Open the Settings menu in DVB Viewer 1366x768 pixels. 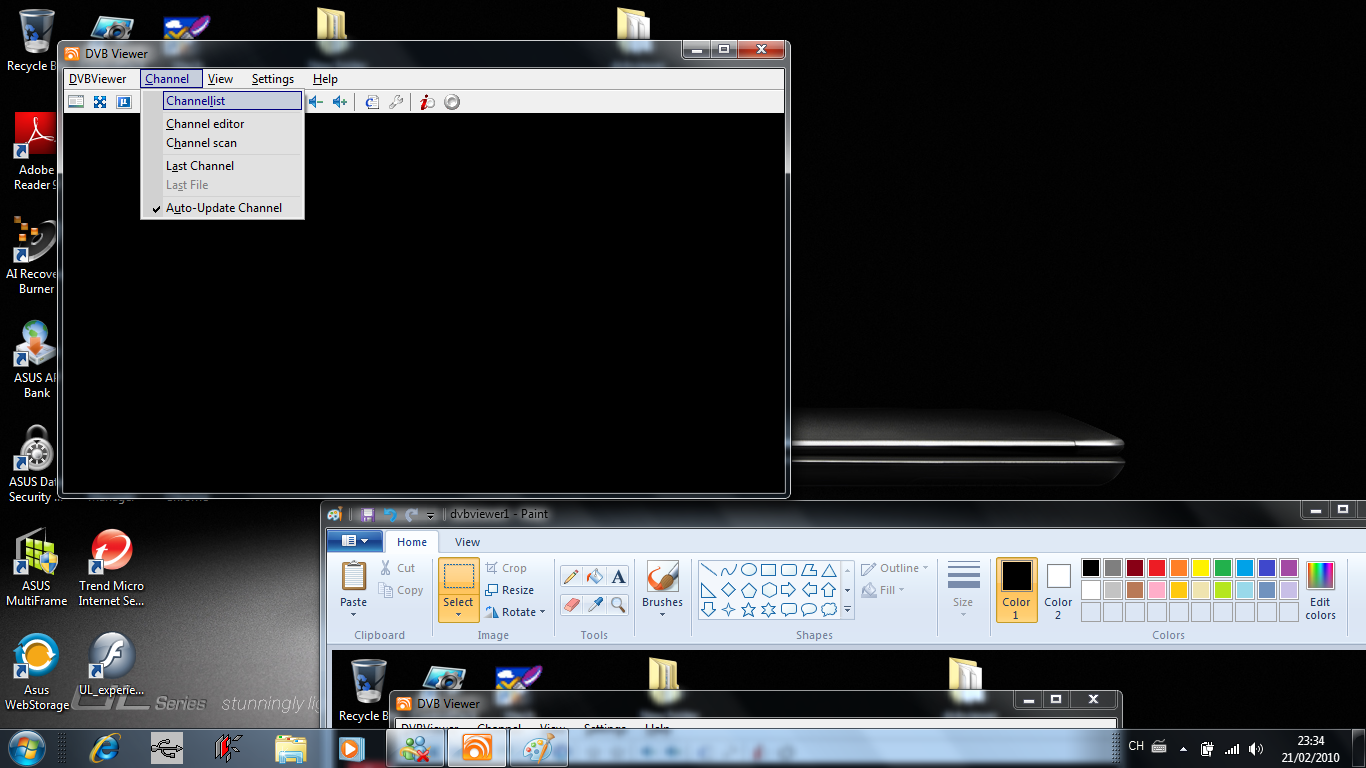[273, 79]
